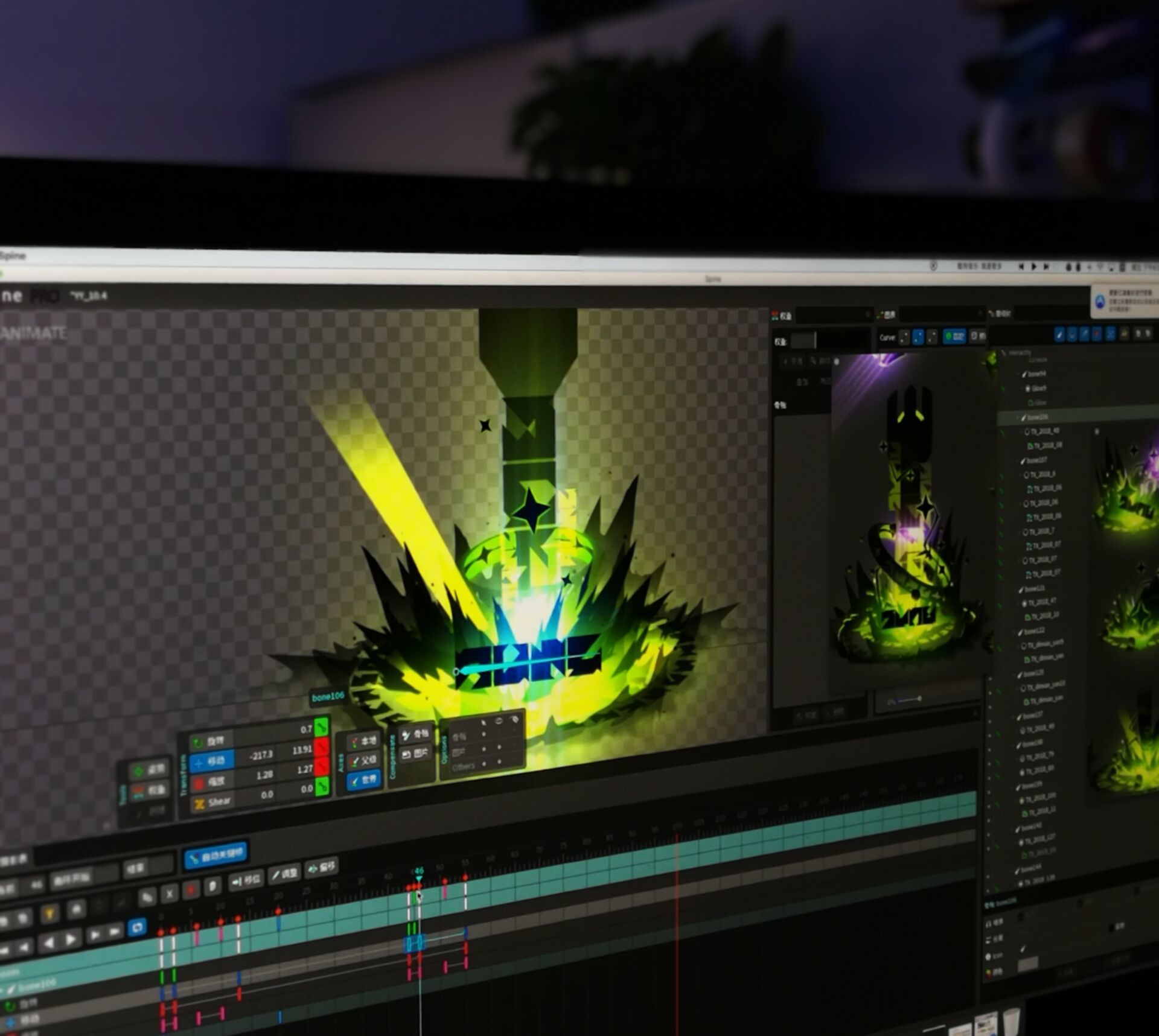Select the highlighted middle Curve type icon
Screen dimensions: 1159x1036
(918, 337)
